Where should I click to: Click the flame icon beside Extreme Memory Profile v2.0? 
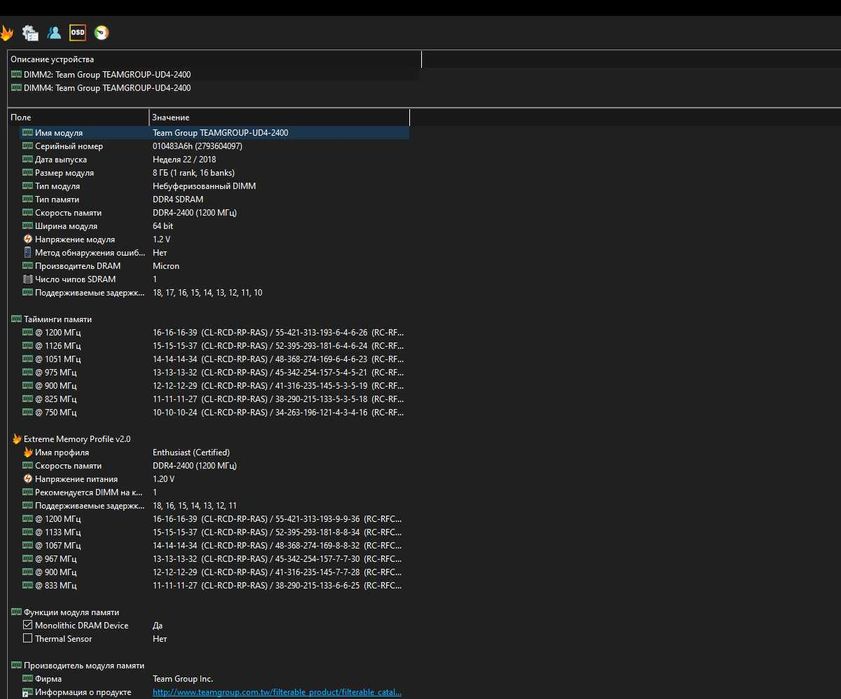click(x=16, y=439)
